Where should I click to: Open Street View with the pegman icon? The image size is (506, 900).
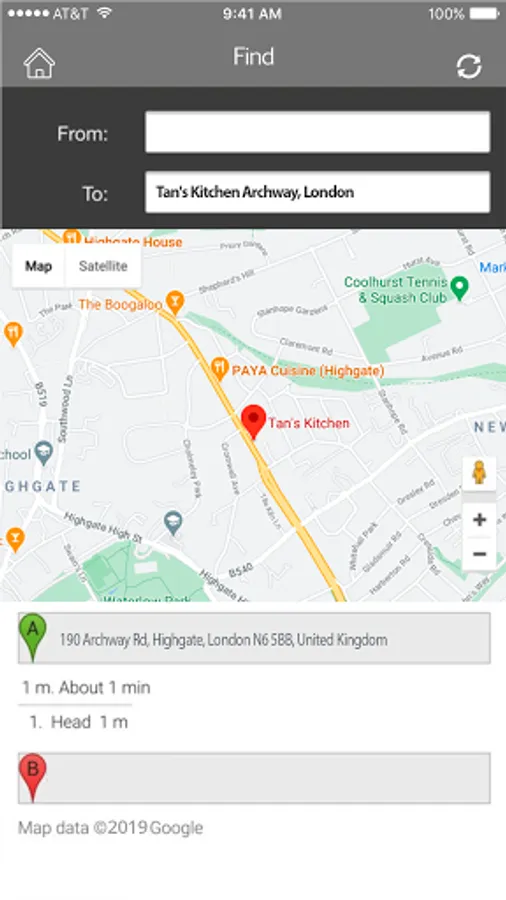[x=479, y=472]
